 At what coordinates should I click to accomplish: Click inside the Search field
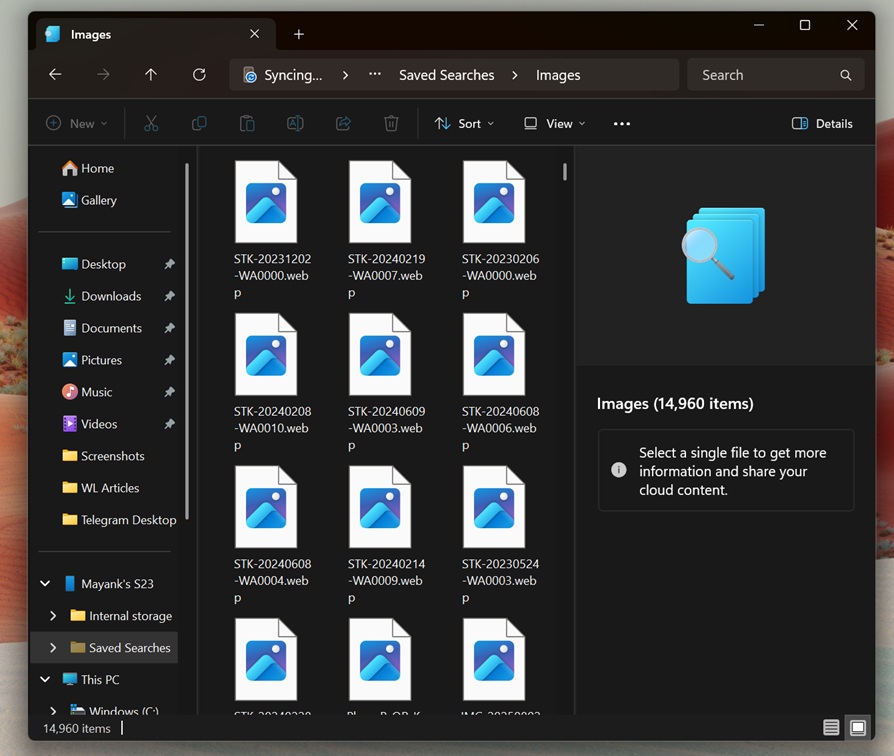coord(776,74)
